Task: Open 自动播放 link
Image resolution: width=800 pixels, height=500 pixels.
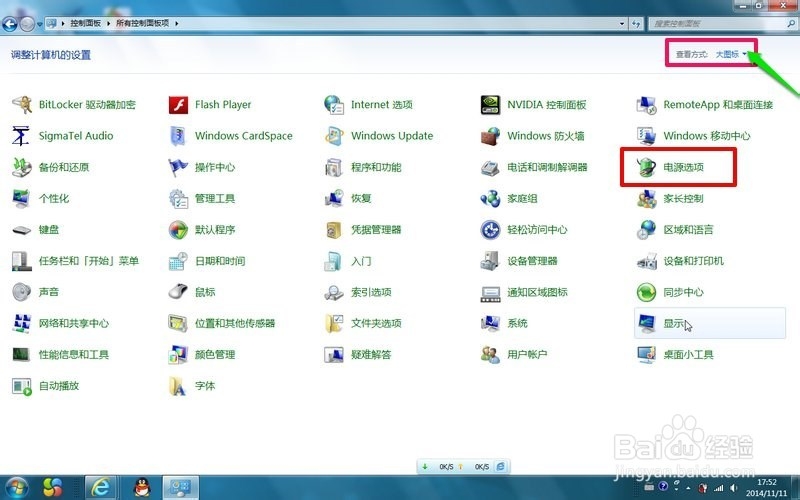Action: 59,386
